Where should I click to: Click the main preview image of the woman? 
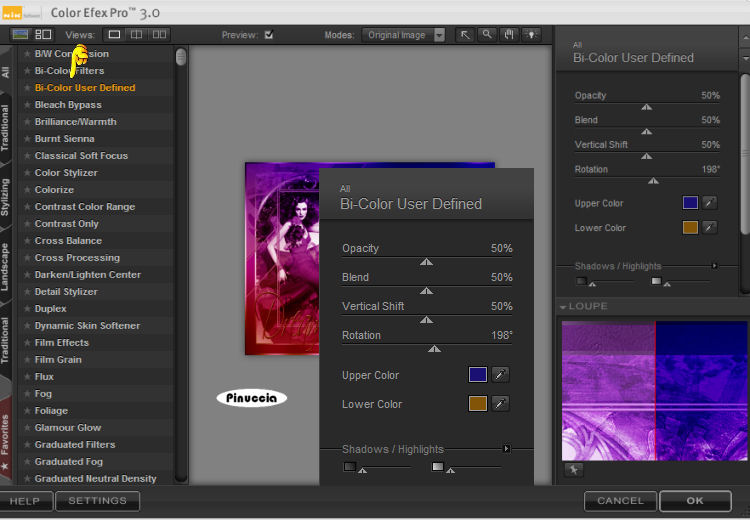[282, 259]
